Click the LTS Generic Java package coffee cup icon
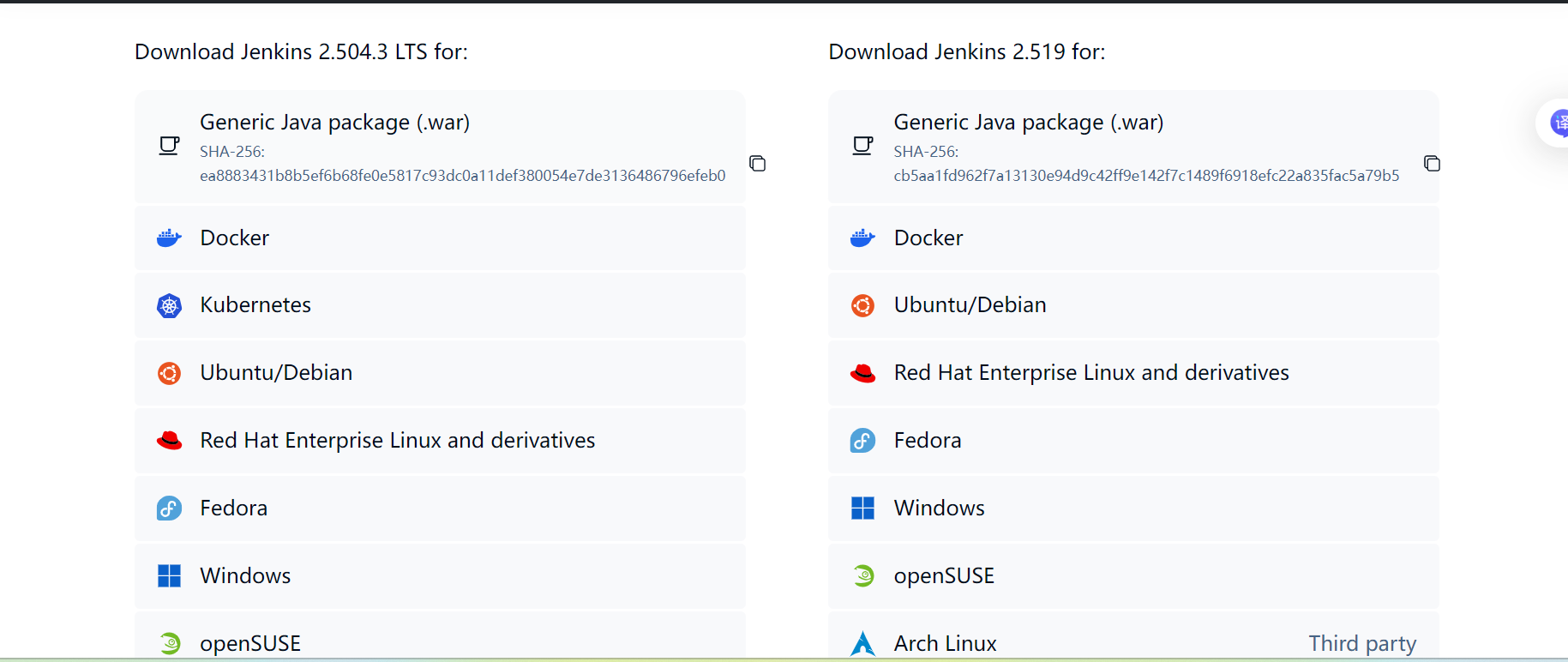Image resolution: width=1568 pixels, height=662 pixels. 169,146
